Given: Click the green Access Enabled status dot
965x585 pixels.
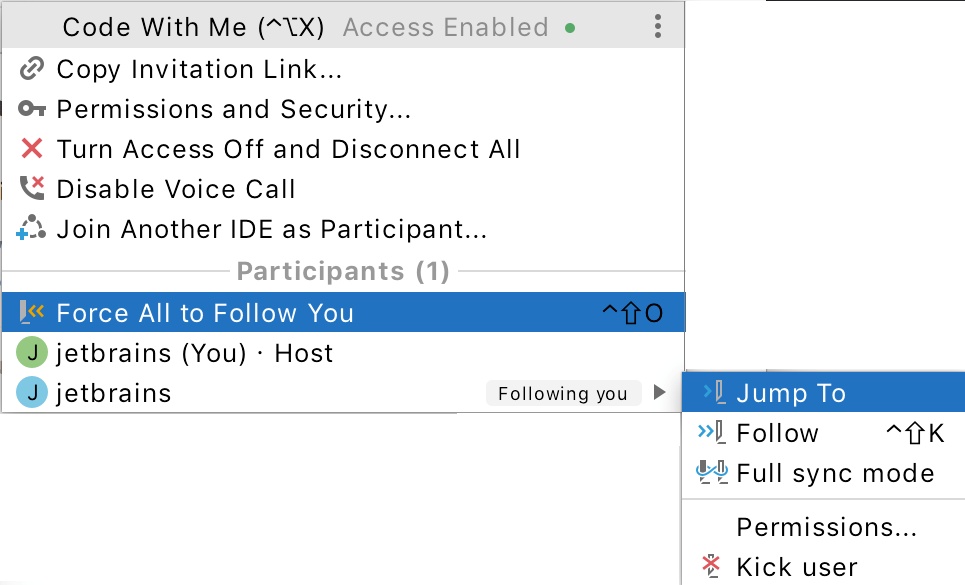Looking at the screenshot, I should (569, 27).
